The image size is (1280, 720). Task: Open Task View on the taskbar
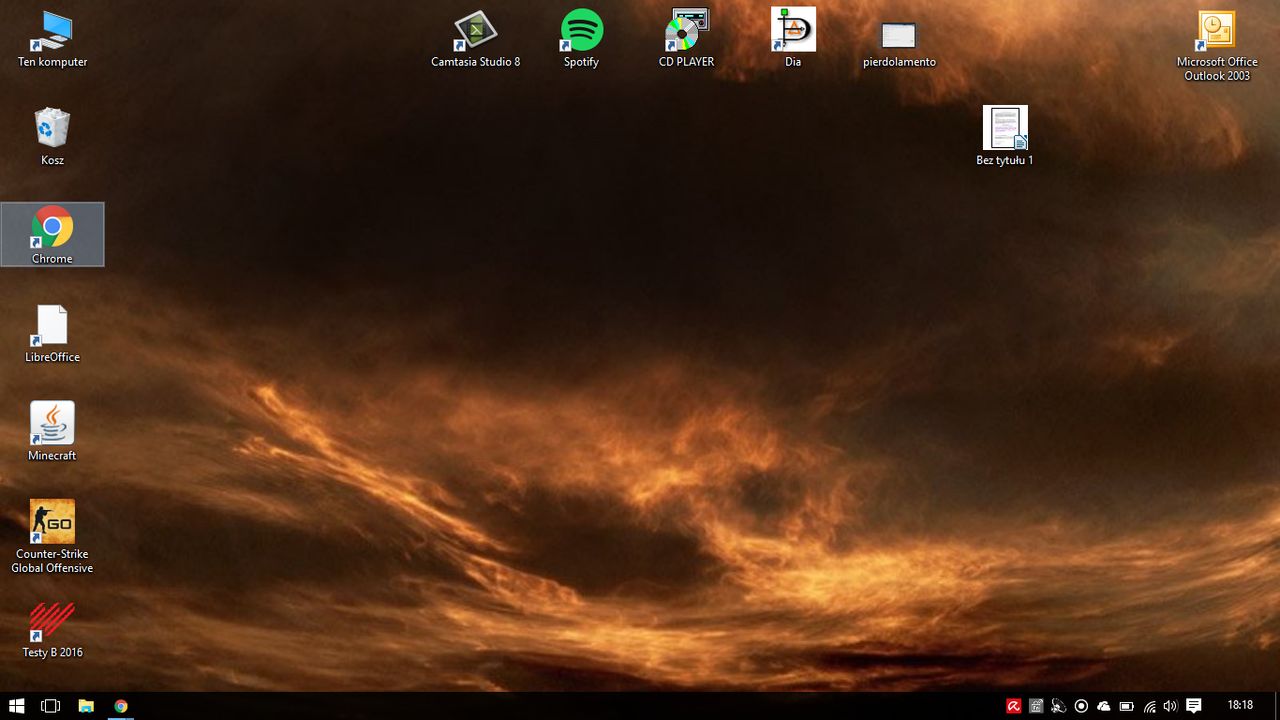coord(50,706)
